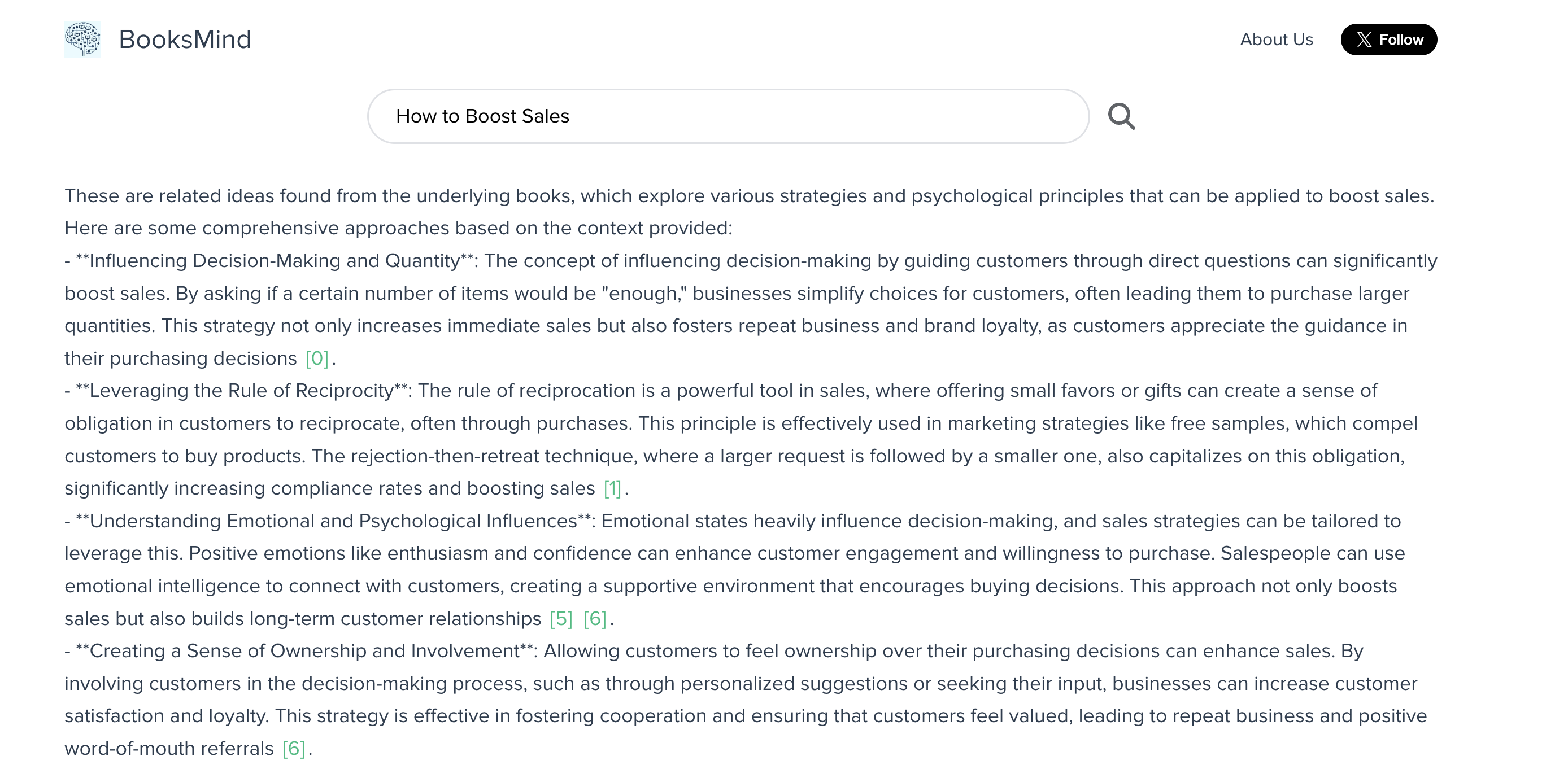Click the magnifying glass search icon
The height and width of the screenshot is (769, 1568).
[1121, 116]
